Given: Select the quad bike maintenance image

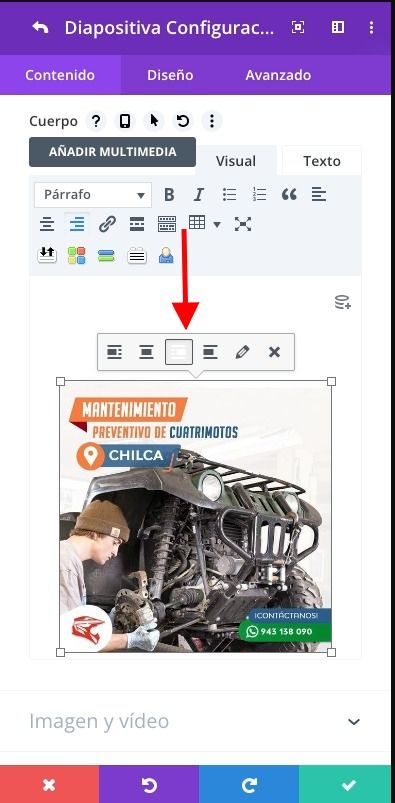Looking at the screenshot, I should [x=196, y=517].
